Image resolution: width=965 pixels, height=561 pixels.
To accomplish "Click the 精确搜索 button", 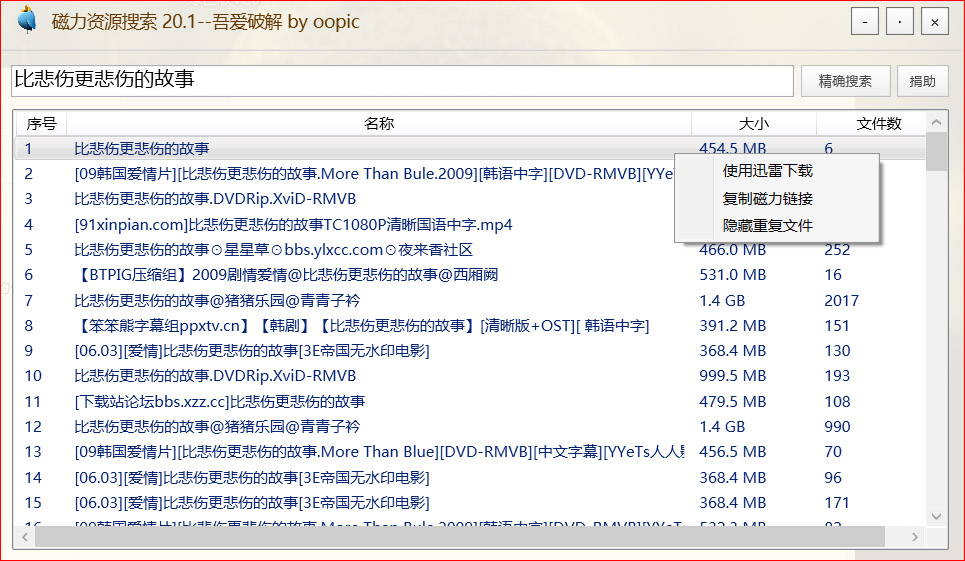I will pyautogui.click(x=845, y=81).
